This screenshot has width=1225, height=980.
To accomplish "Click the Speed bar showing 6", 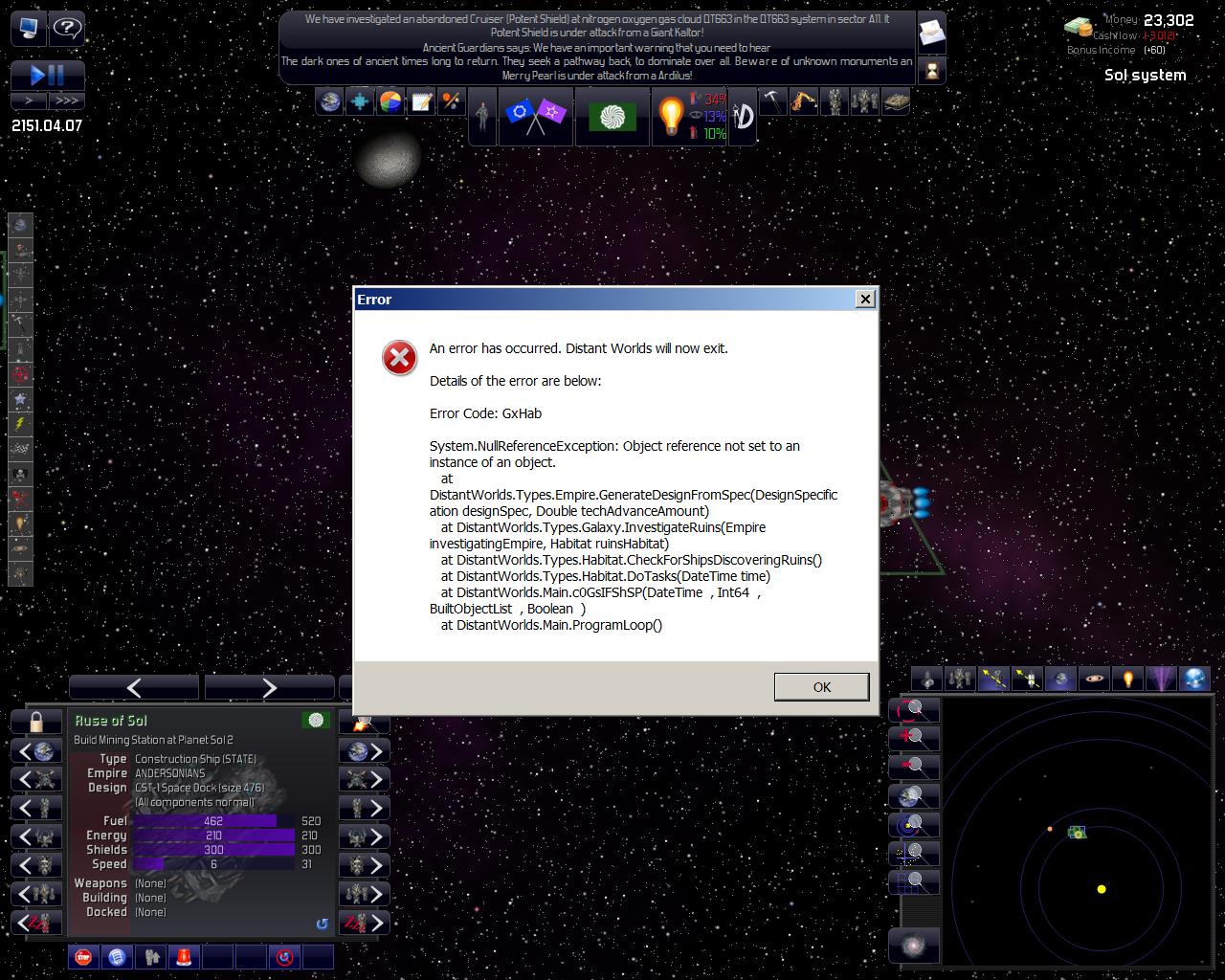I will 213,864.
